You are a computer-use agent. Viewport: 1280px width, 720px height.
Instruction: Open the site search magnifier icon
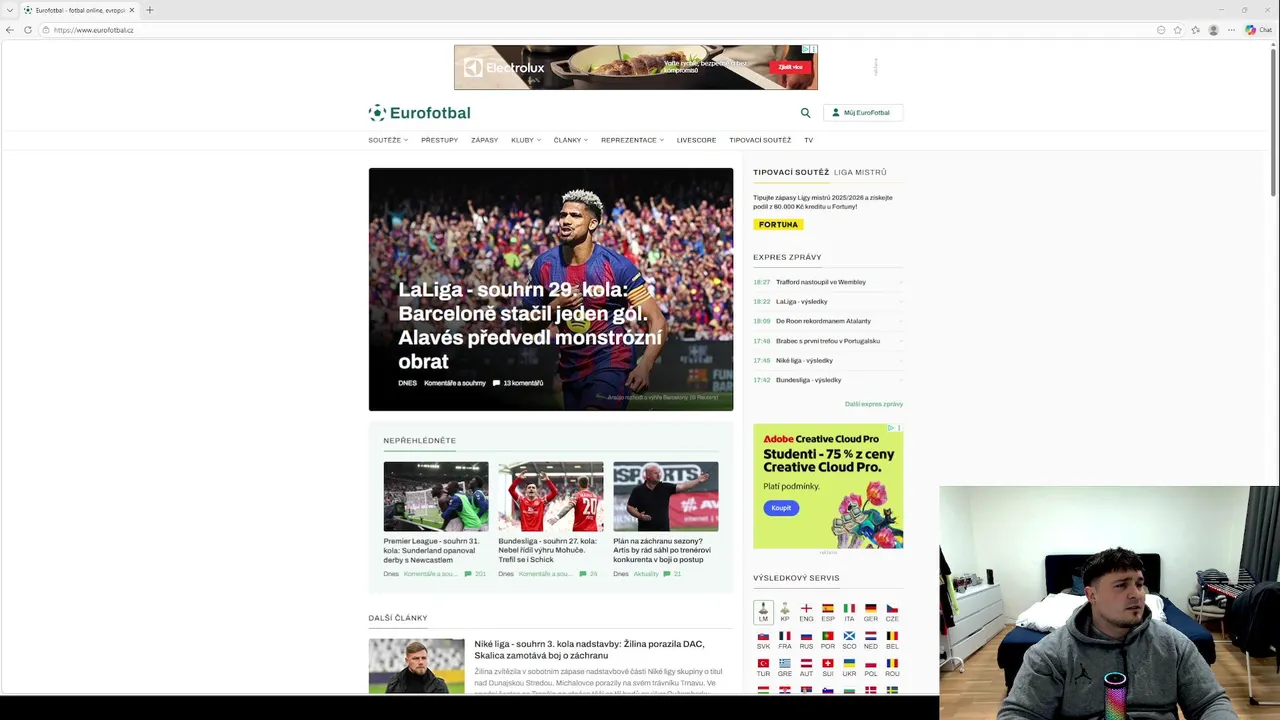point(805,113)
